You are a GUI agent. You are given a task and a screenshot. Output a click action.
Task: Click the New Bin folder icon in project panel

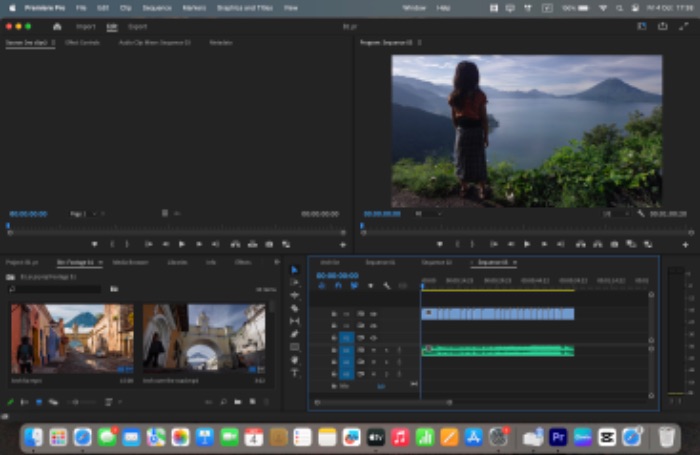238,402
